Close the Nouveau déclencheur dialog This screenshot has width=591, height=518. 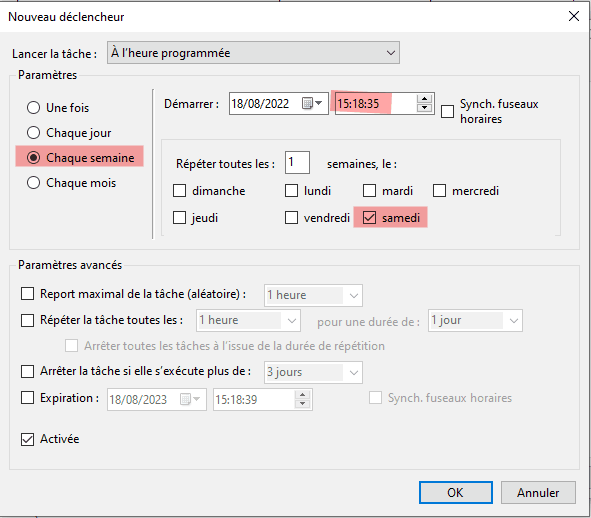(x=574, y=16)
